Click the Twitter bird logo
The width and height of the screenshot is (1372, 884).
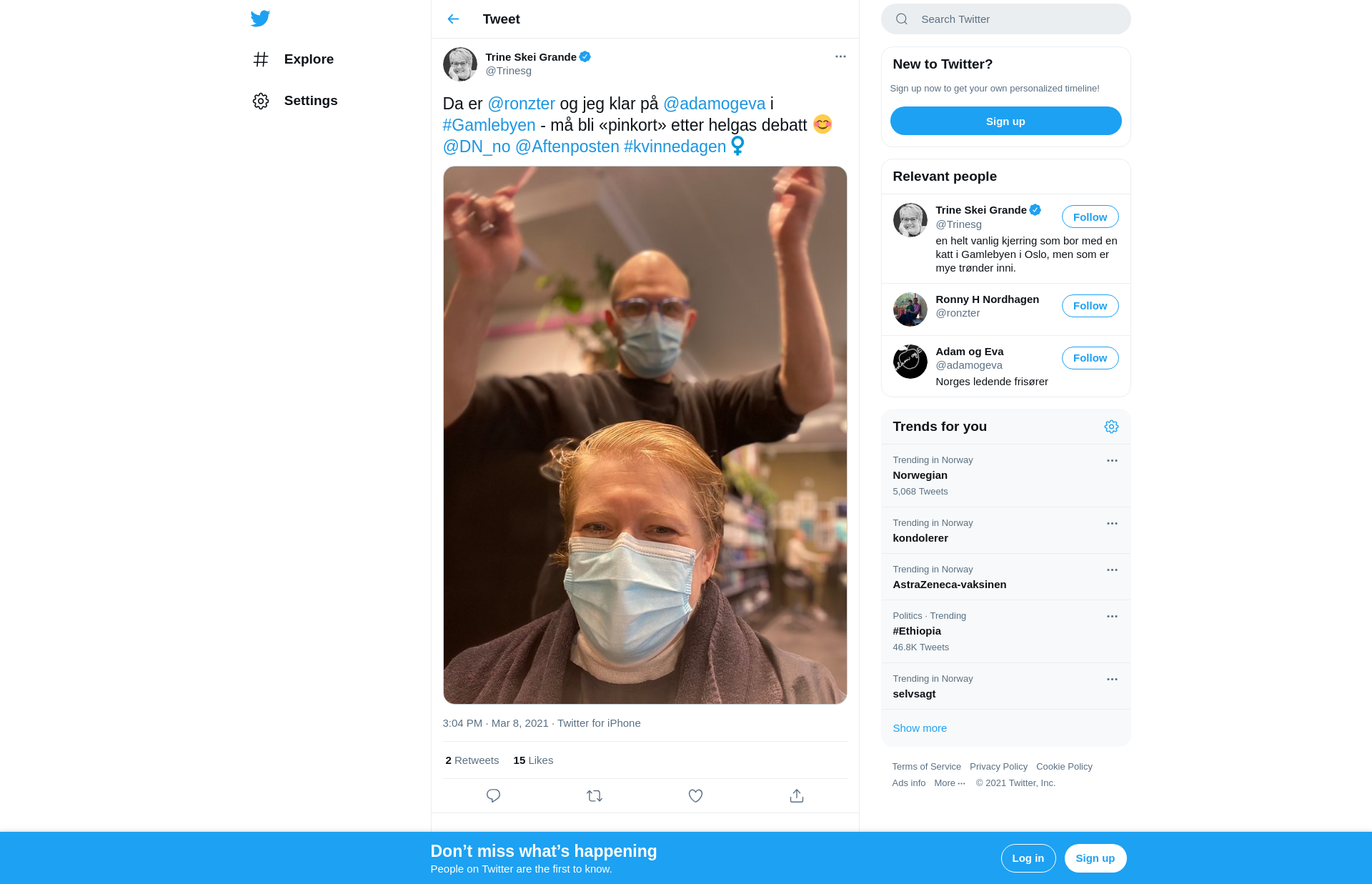260,19
